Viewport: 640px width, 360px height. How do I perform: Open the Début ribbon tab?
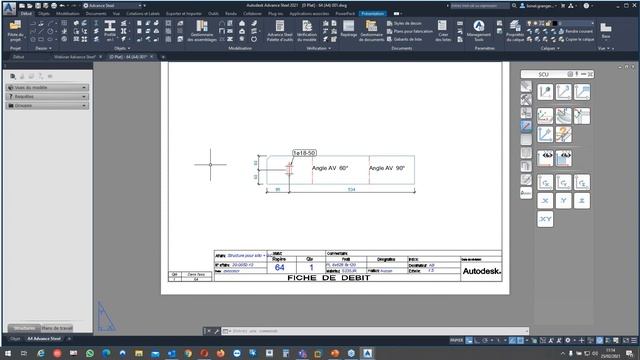(26, 13)
